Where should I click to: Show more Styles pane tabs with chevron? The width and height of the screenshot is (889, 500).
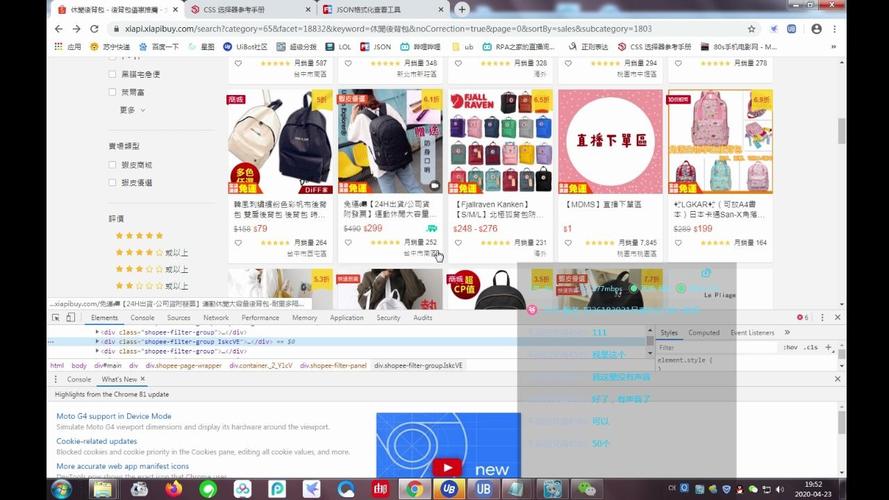tap(788, 332)
